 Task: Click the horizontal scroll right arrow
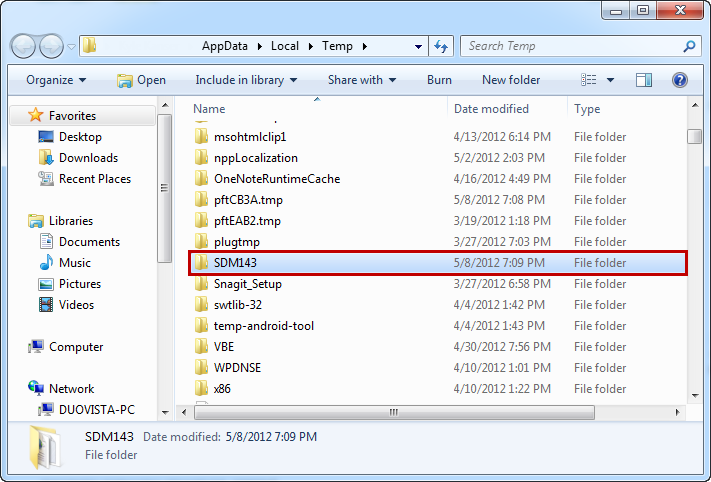coord(677,412)
